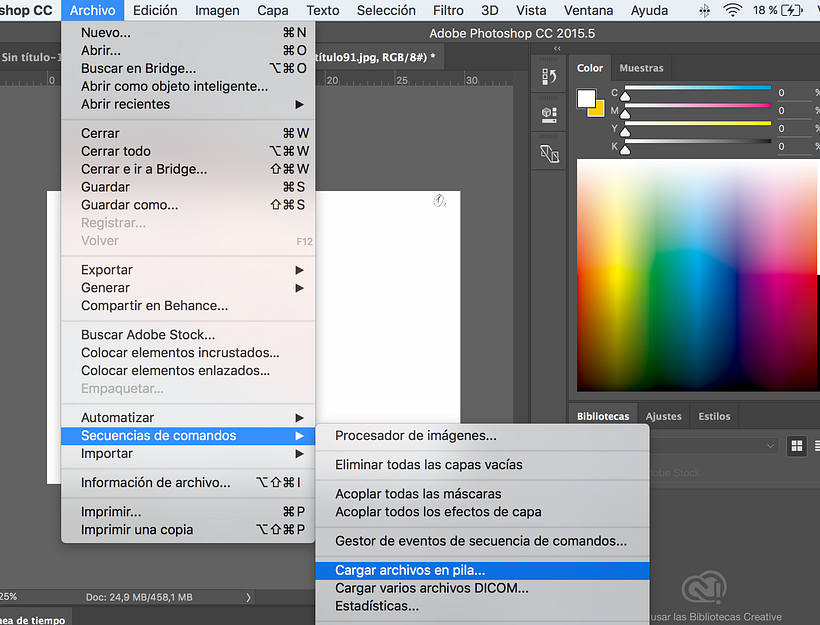Open the Ayuda menu

(649, 10)
